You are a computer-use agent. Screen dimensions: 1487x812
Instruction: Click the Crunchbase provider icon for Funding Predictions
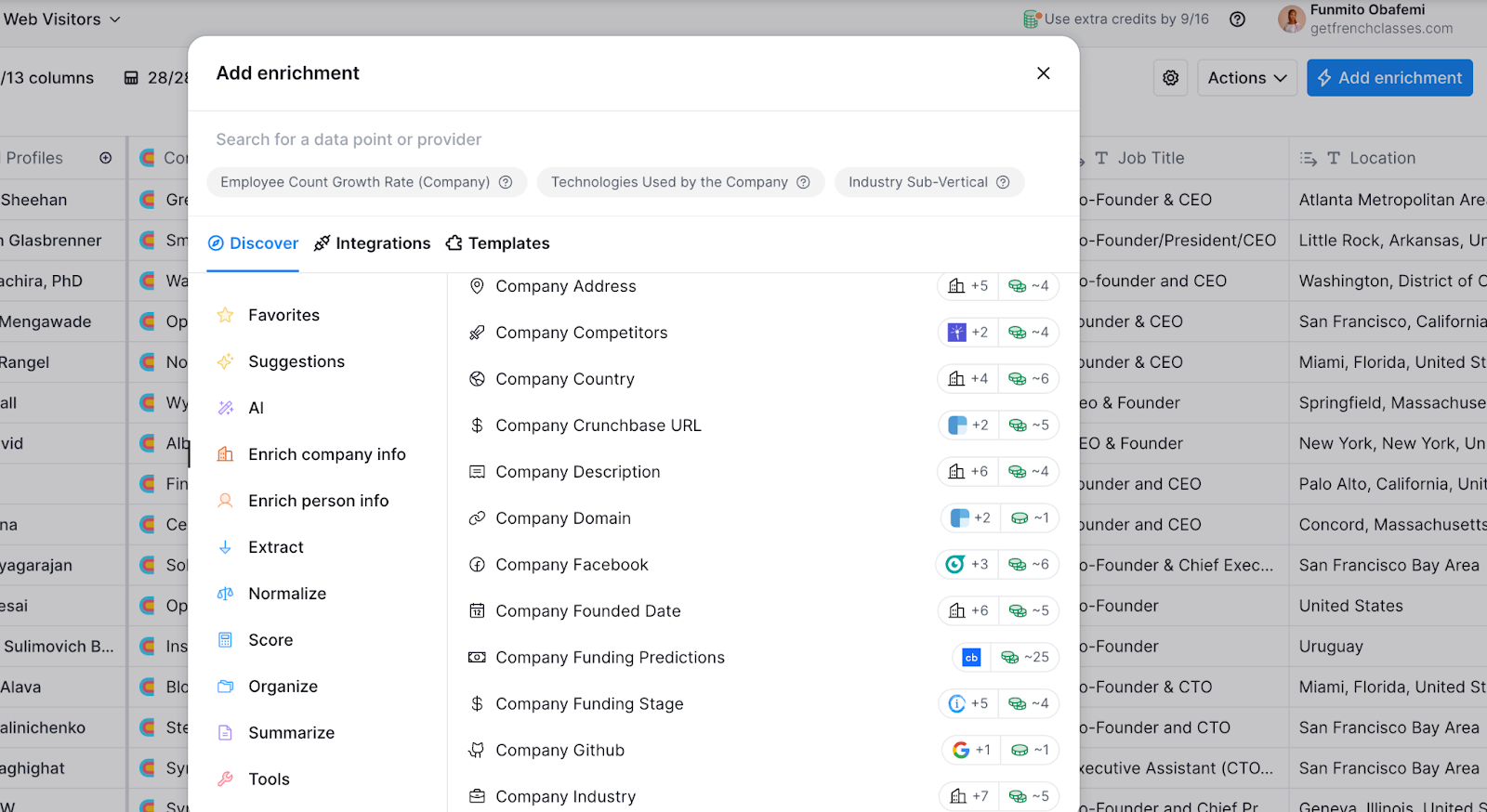click(x=971, y=657)
